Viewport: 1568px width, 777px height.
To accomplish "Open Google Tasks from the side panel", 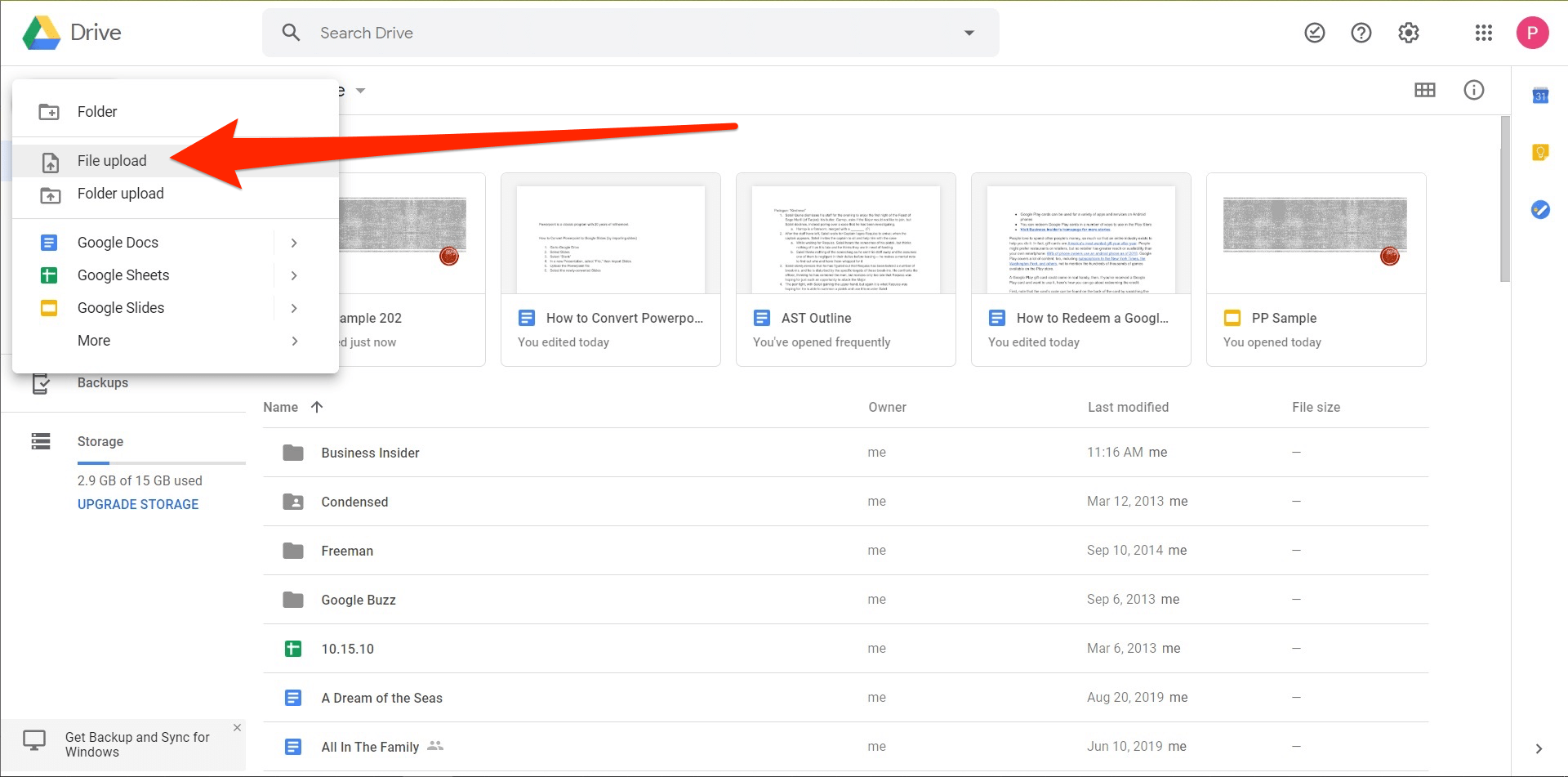I will tap(1540, 210).
